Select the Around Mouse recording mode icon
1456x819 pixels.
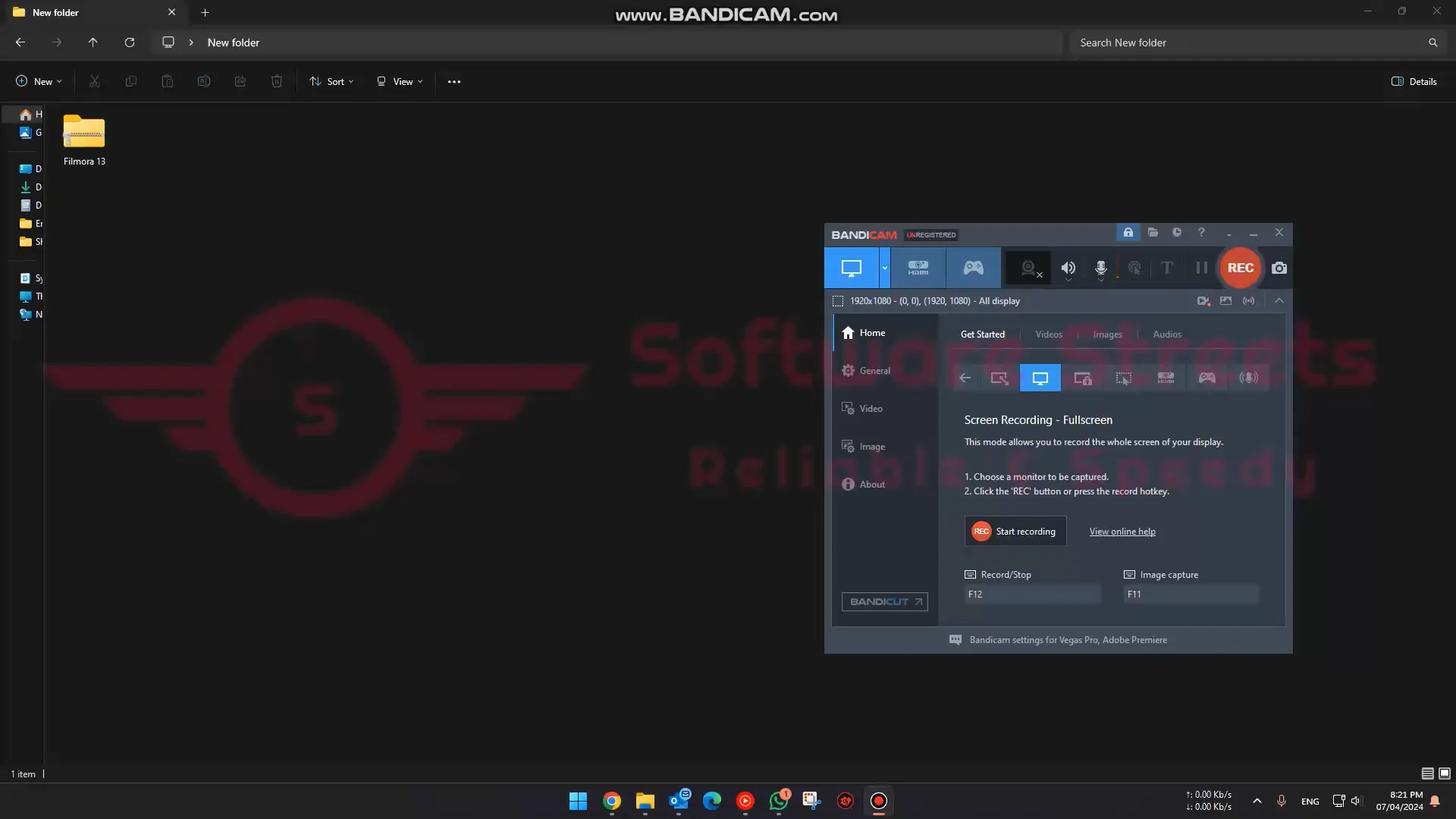pos(1124,378)
